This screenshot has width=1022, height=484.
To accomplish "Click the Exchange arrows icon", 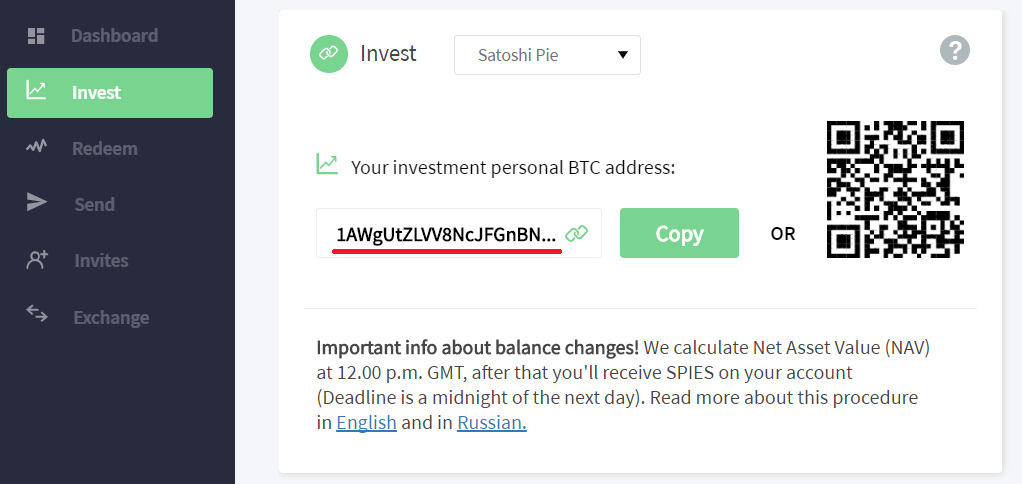I will click(x=36, y=315).
